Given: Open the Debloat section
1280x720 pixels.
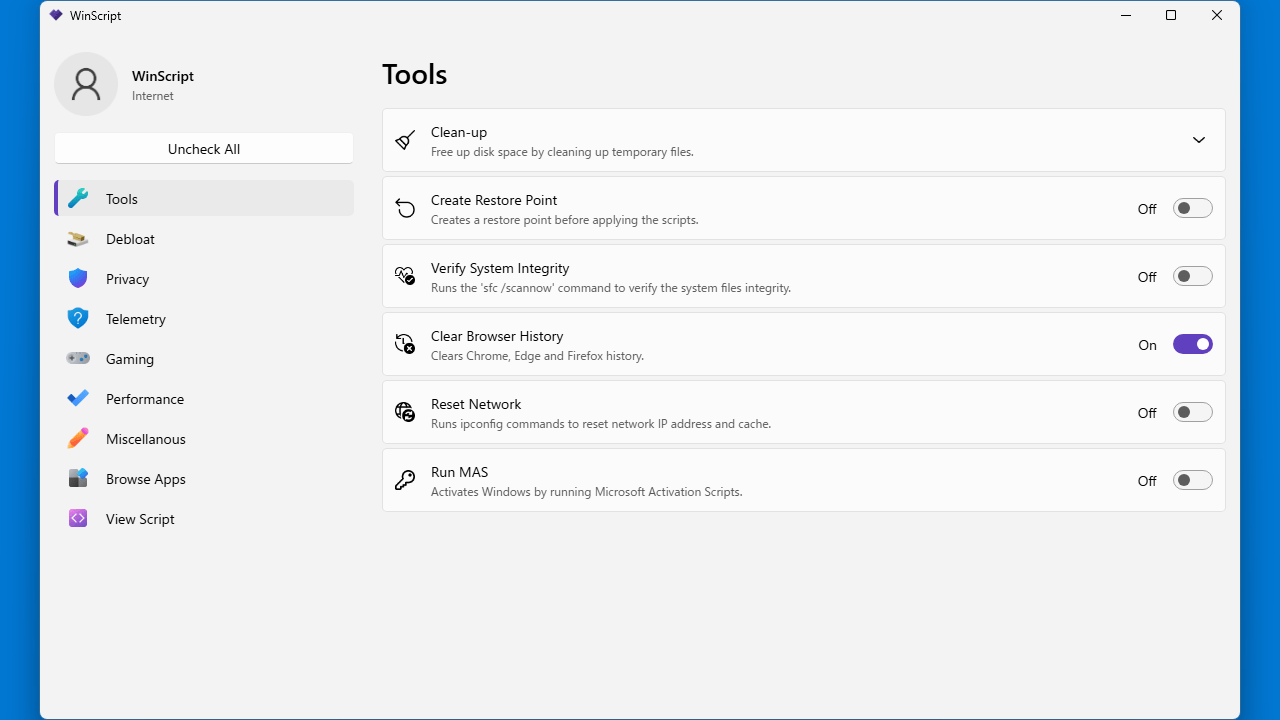Looking at the screenshot, I should (204, 239).
